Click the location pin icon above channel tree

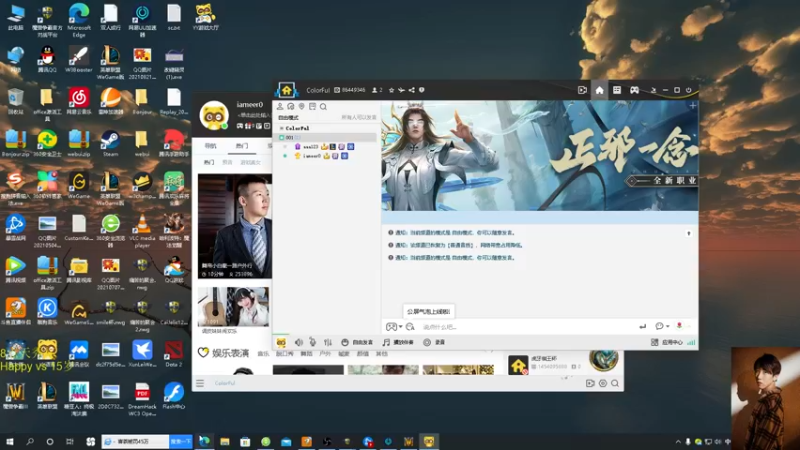302,107
